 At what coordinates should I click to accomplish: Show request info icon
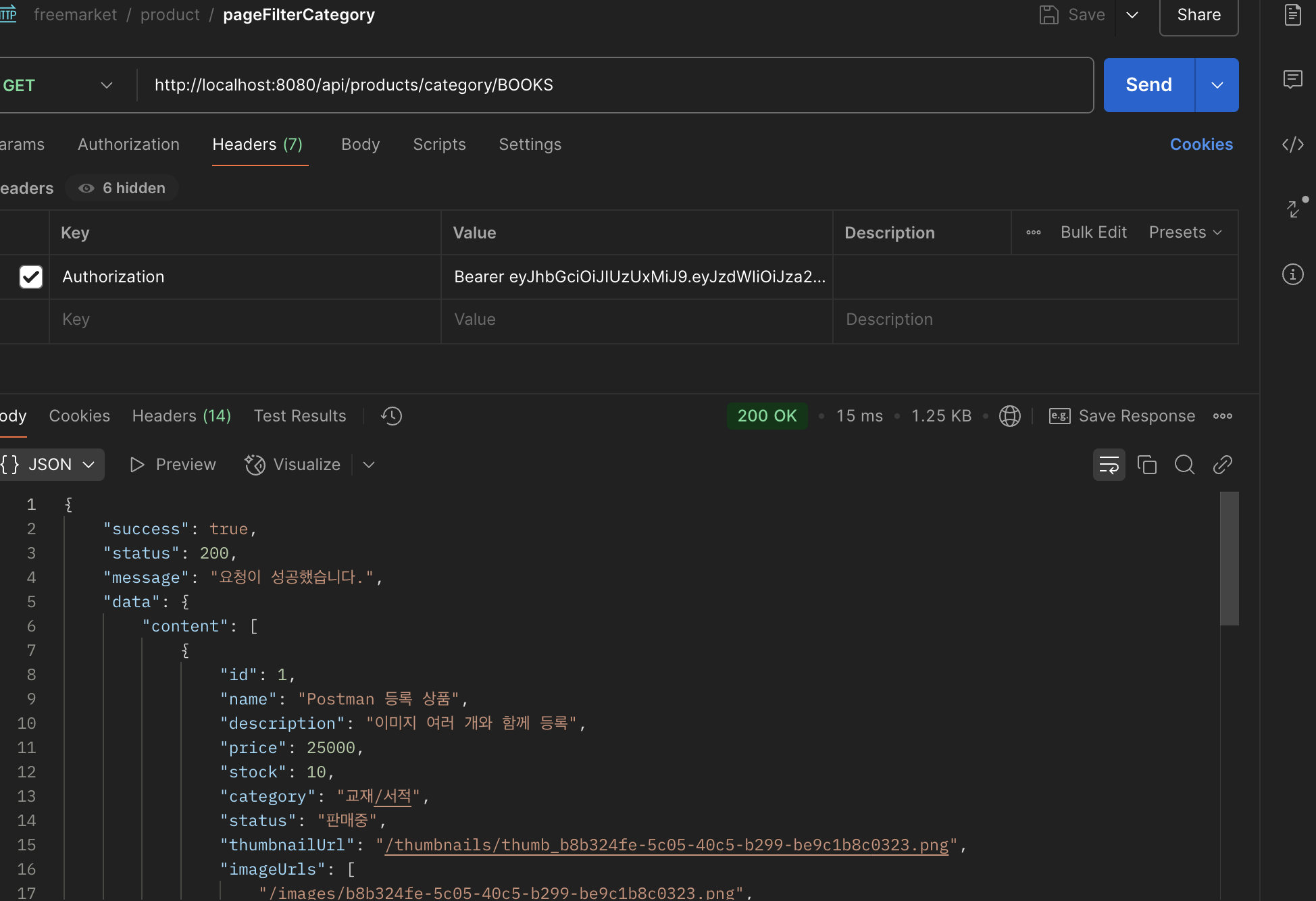point(1292,274)
